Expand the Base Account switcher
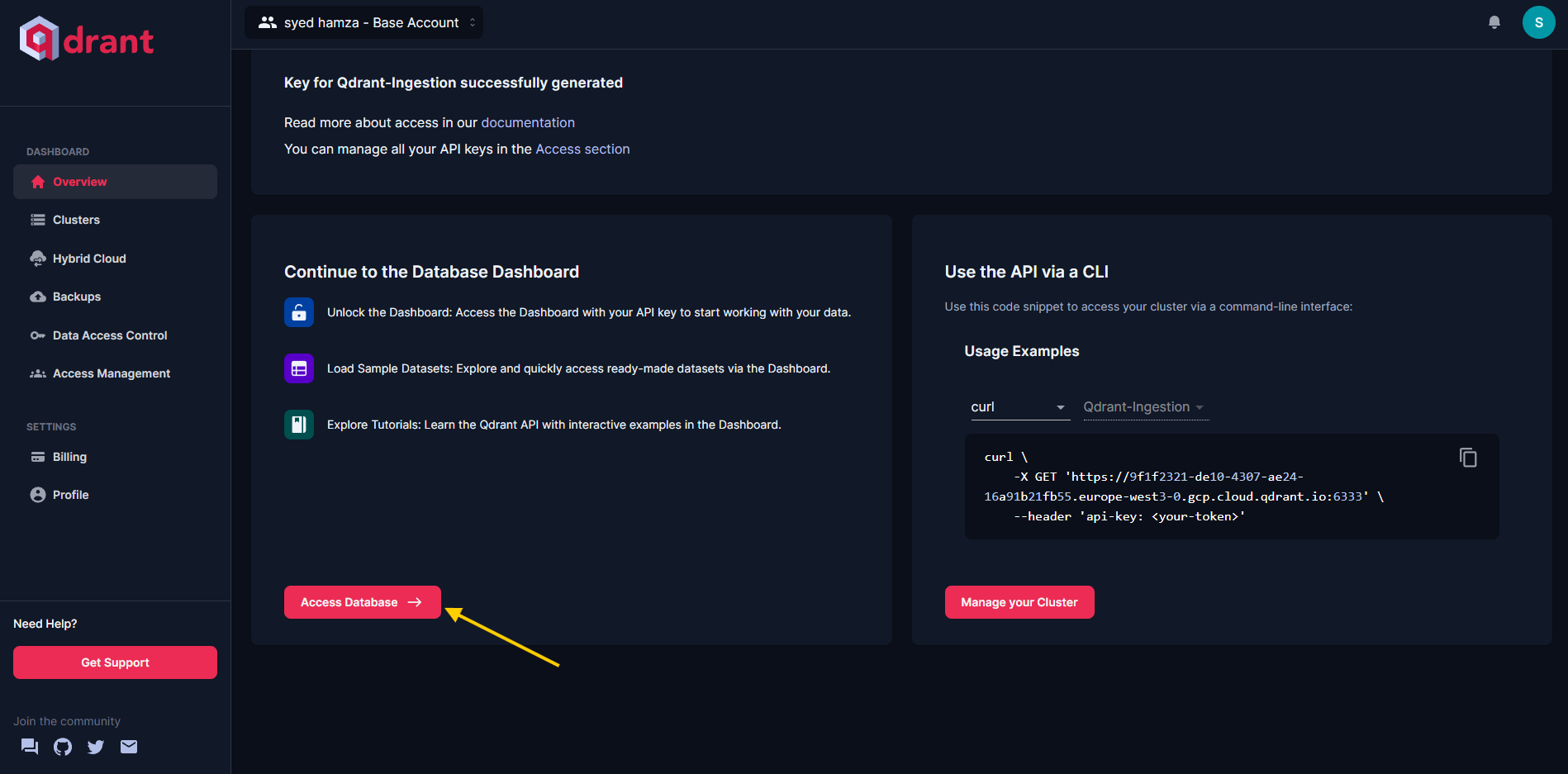The image size is (1568, 774). tap(363, 22)
